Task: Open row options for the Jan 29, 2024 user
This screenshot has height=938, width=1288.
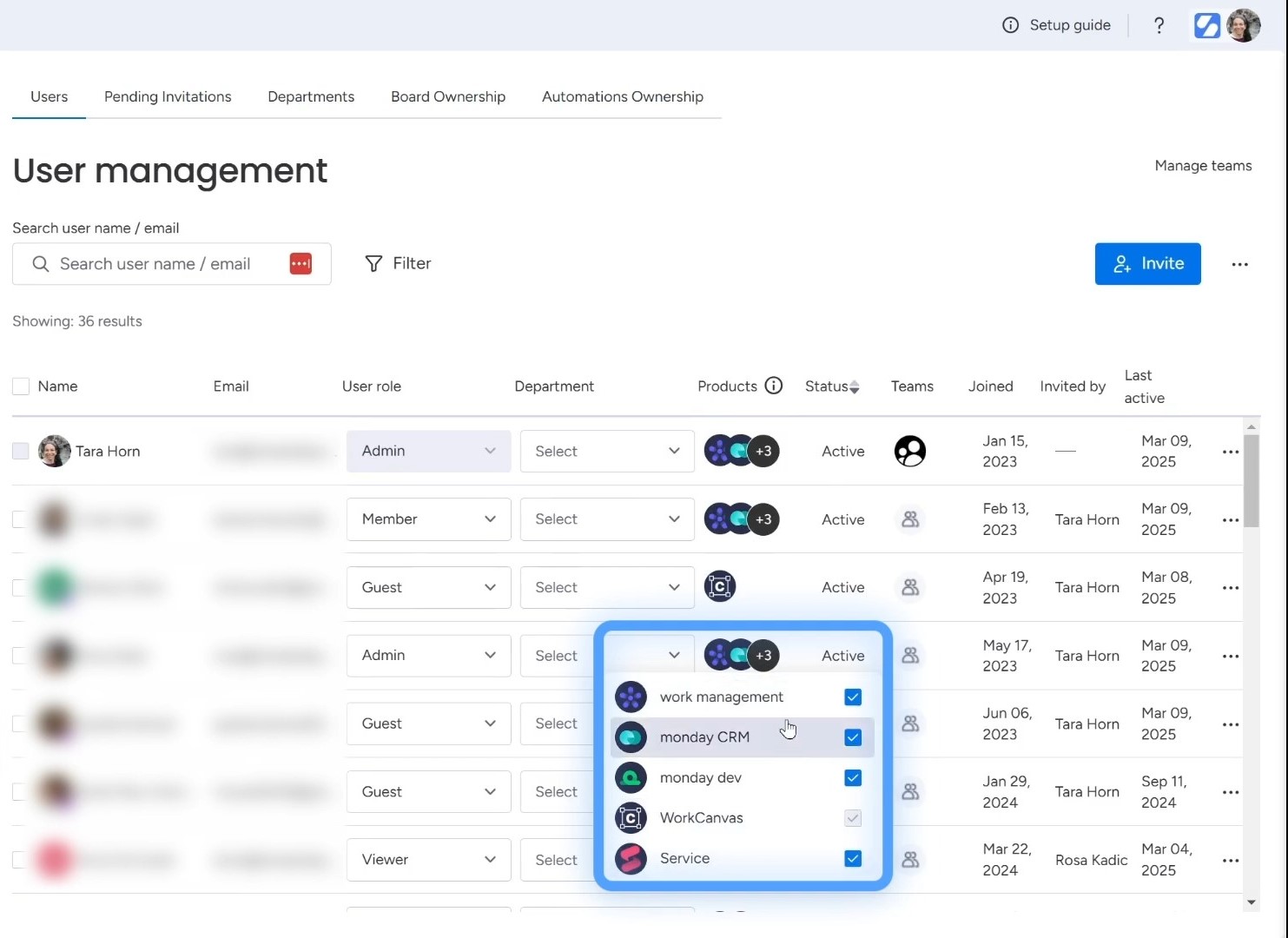Action: pos(1231,793)
